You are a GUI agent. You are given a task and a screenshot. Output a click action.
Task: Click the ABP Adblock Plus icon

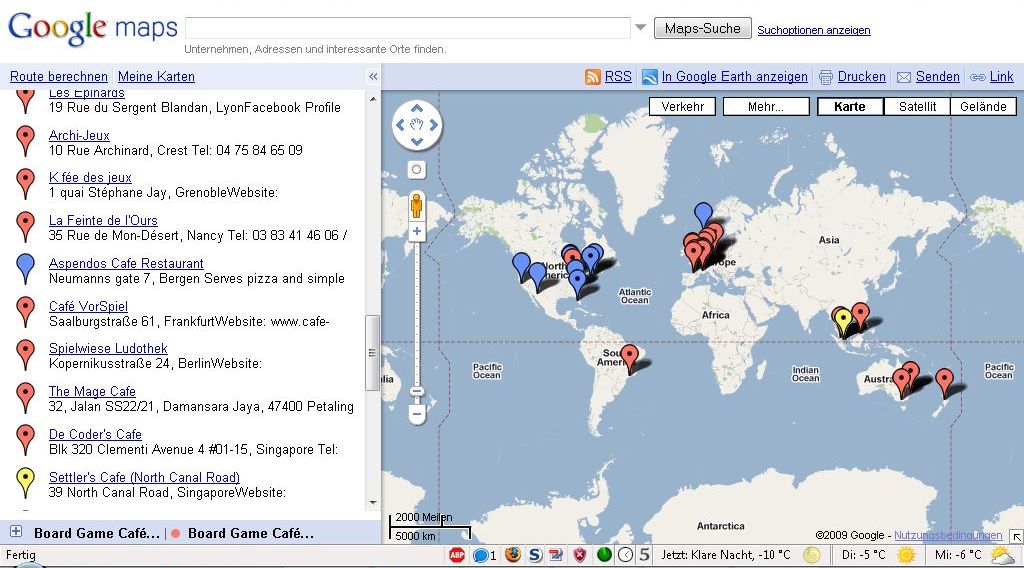(x=456, y=555)
